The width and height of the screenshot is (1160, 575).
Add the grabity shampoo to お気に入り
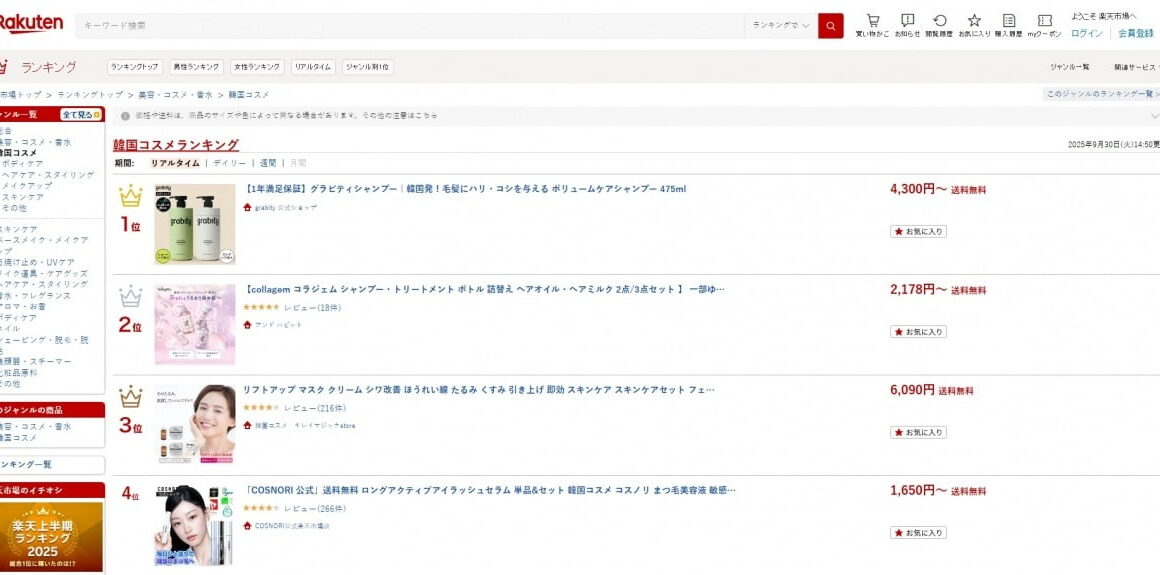pos(918,231)
